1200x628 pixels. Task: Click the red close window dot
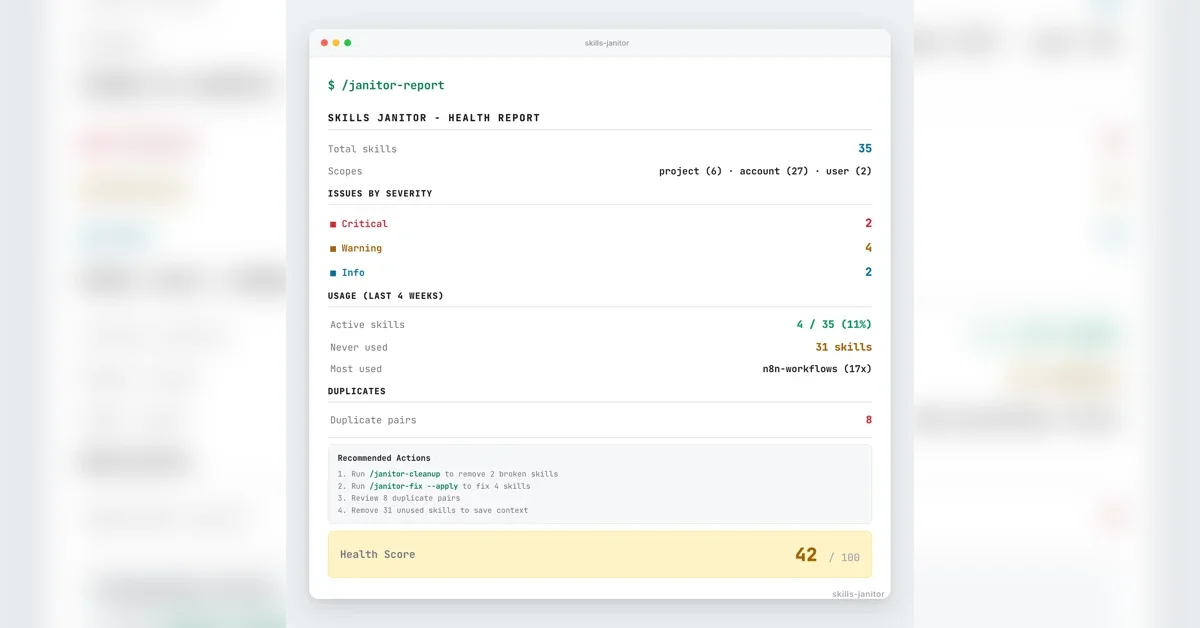point(324,43)
